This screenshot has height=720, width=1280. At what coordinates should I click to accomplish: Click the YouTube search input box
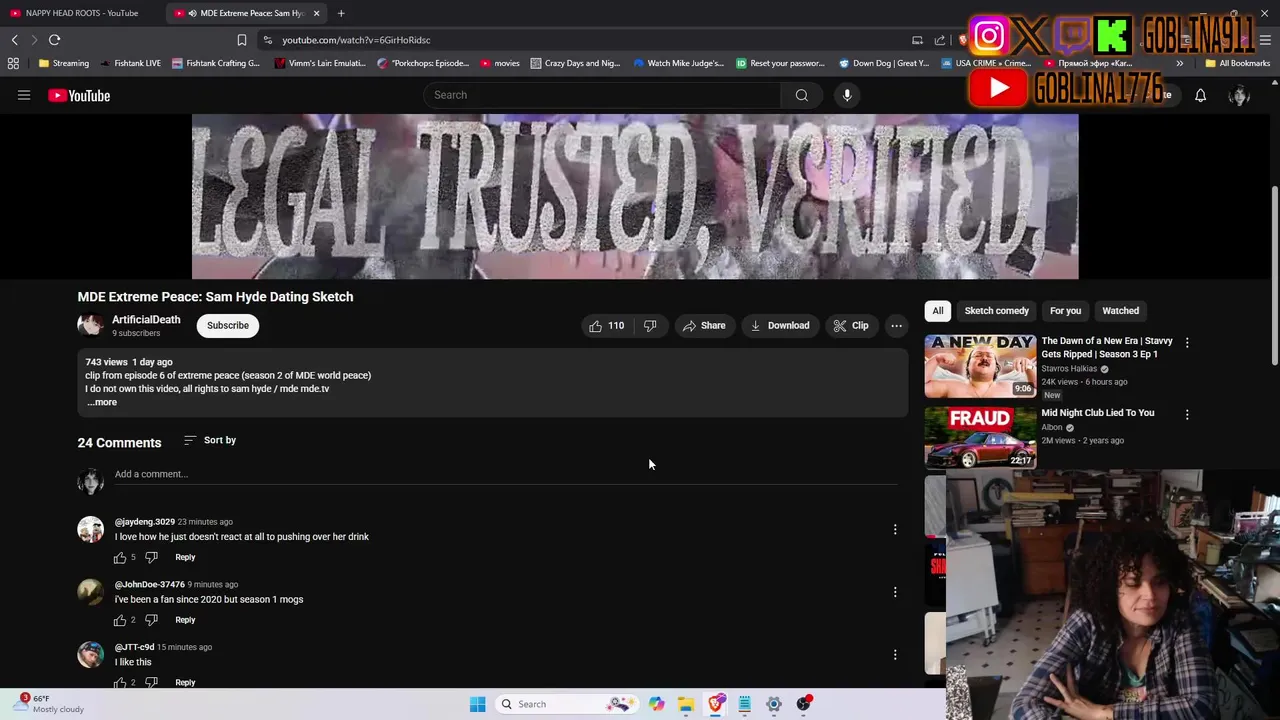tap(603, 95)
